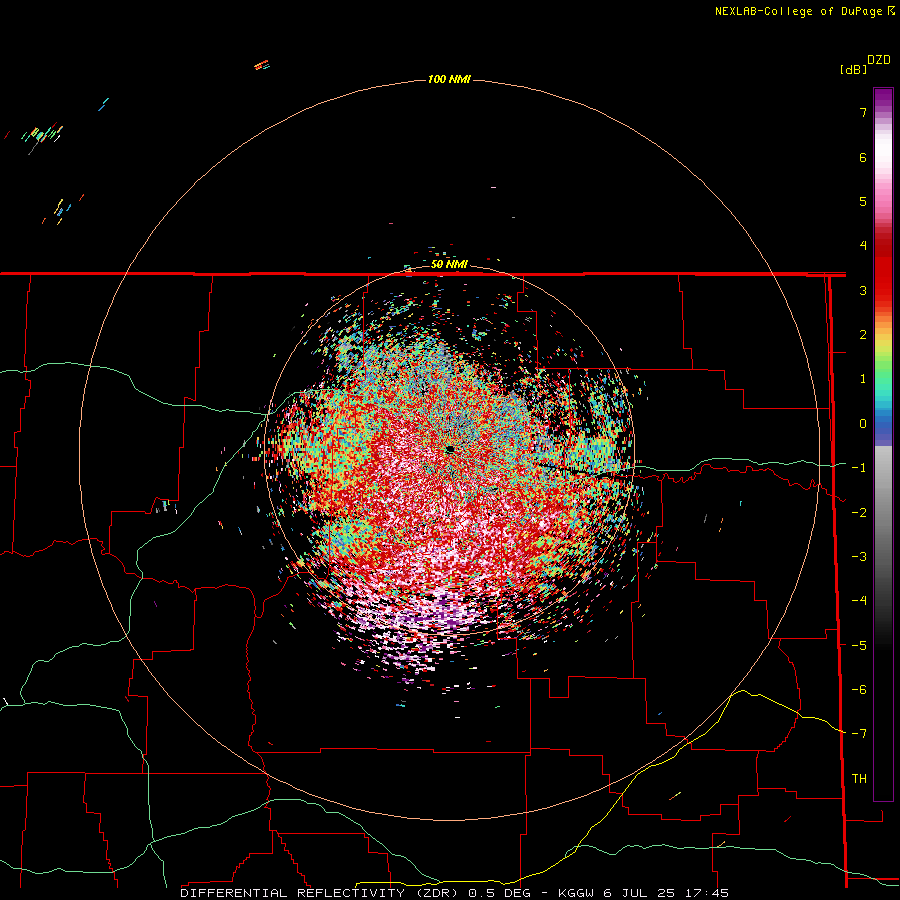The image size is (900, 900).
Task: Click the -2 value on the color scale
Action: (x=859, y=513)
